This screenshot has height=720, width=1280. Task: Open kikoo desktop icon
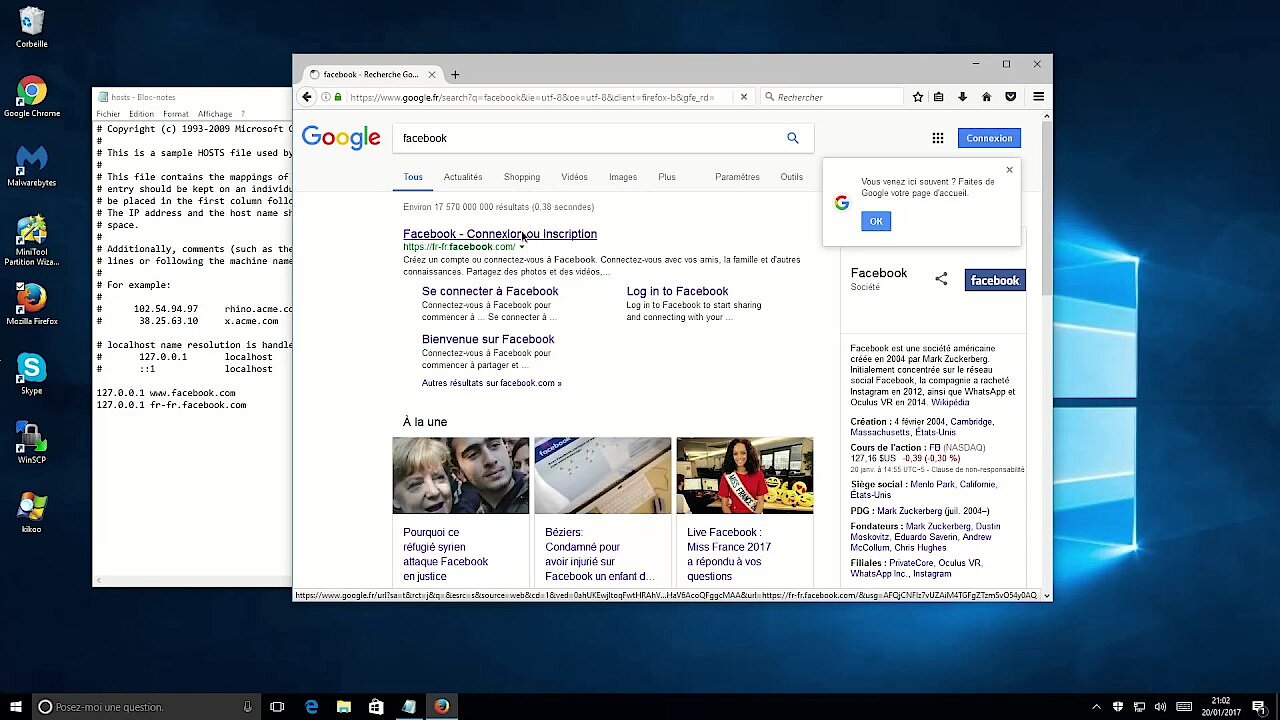click(x=32, y=513)
